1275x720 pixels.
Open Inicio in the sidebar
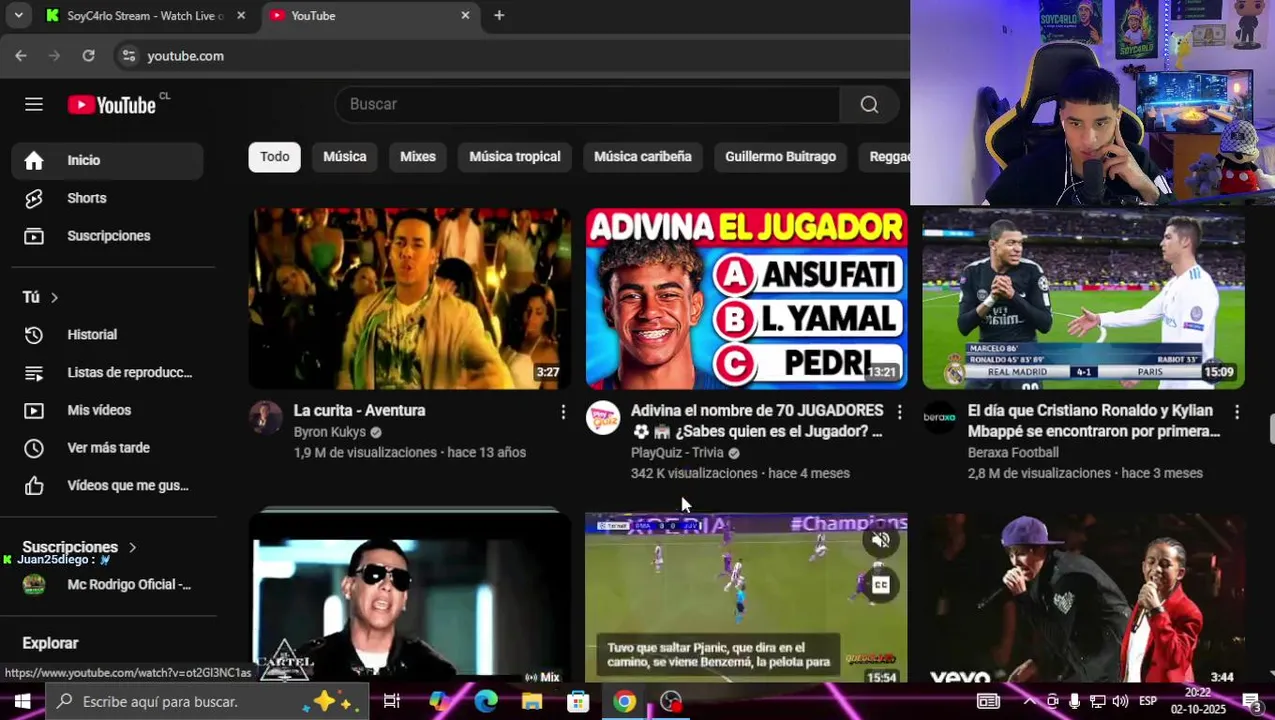(x=108, y=160)
